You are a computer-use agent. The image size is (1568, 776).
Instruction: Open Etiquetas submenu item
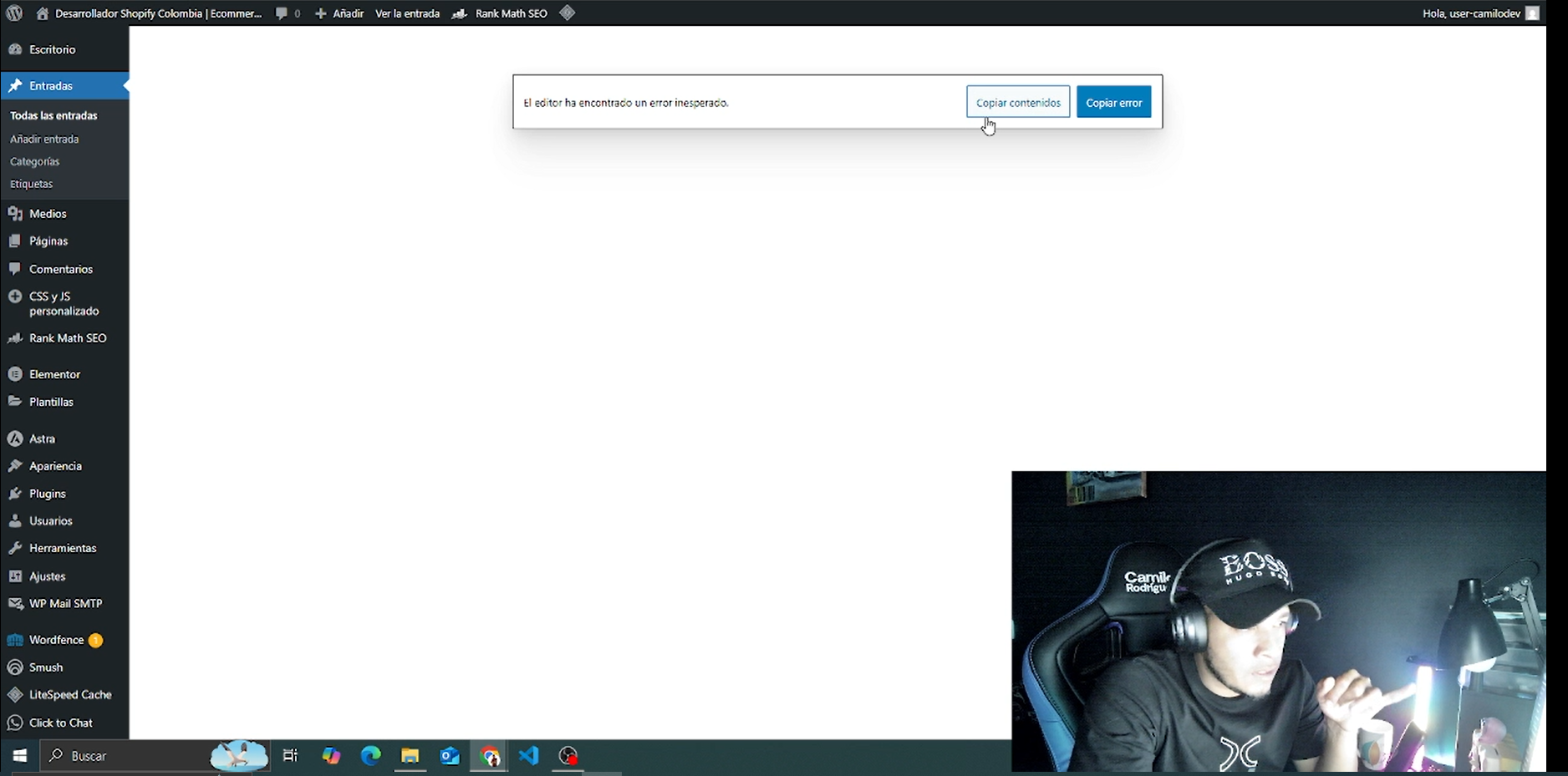(31, 185)
